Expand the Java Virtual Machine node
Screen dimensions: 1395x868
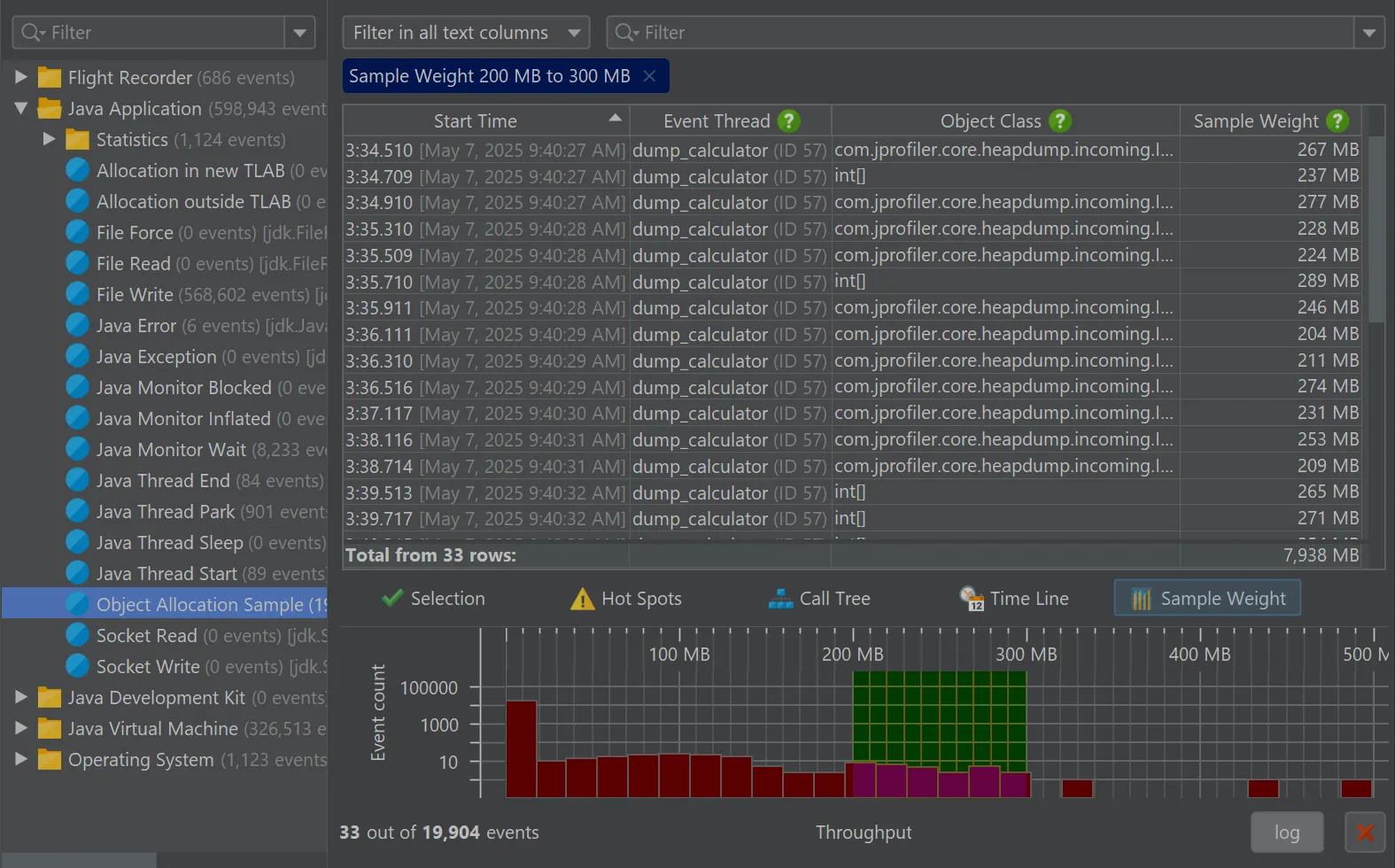pos(21,728)
